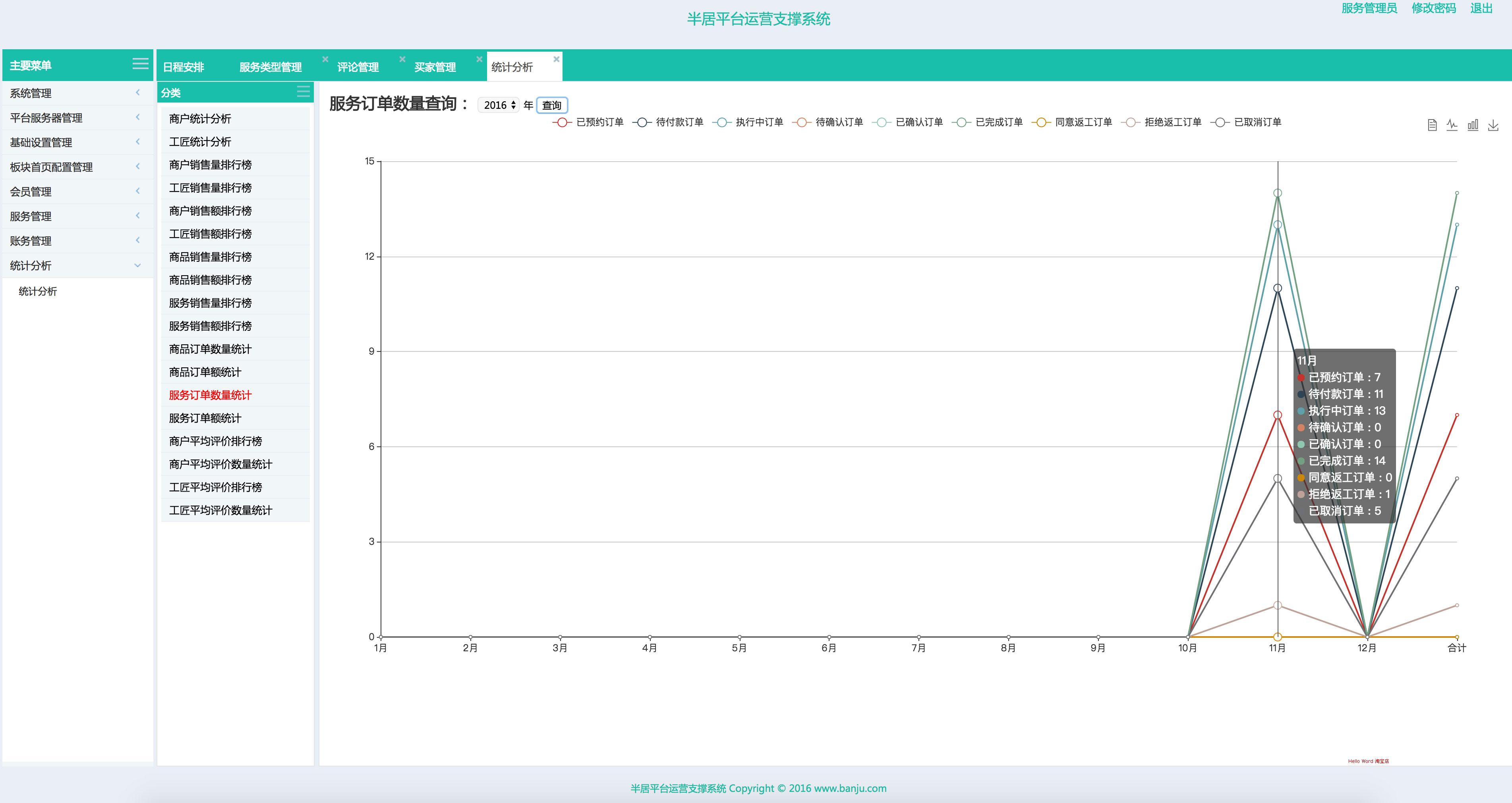
Task: Click hamburger icon in 主要菜单 header
Action: 140,64
